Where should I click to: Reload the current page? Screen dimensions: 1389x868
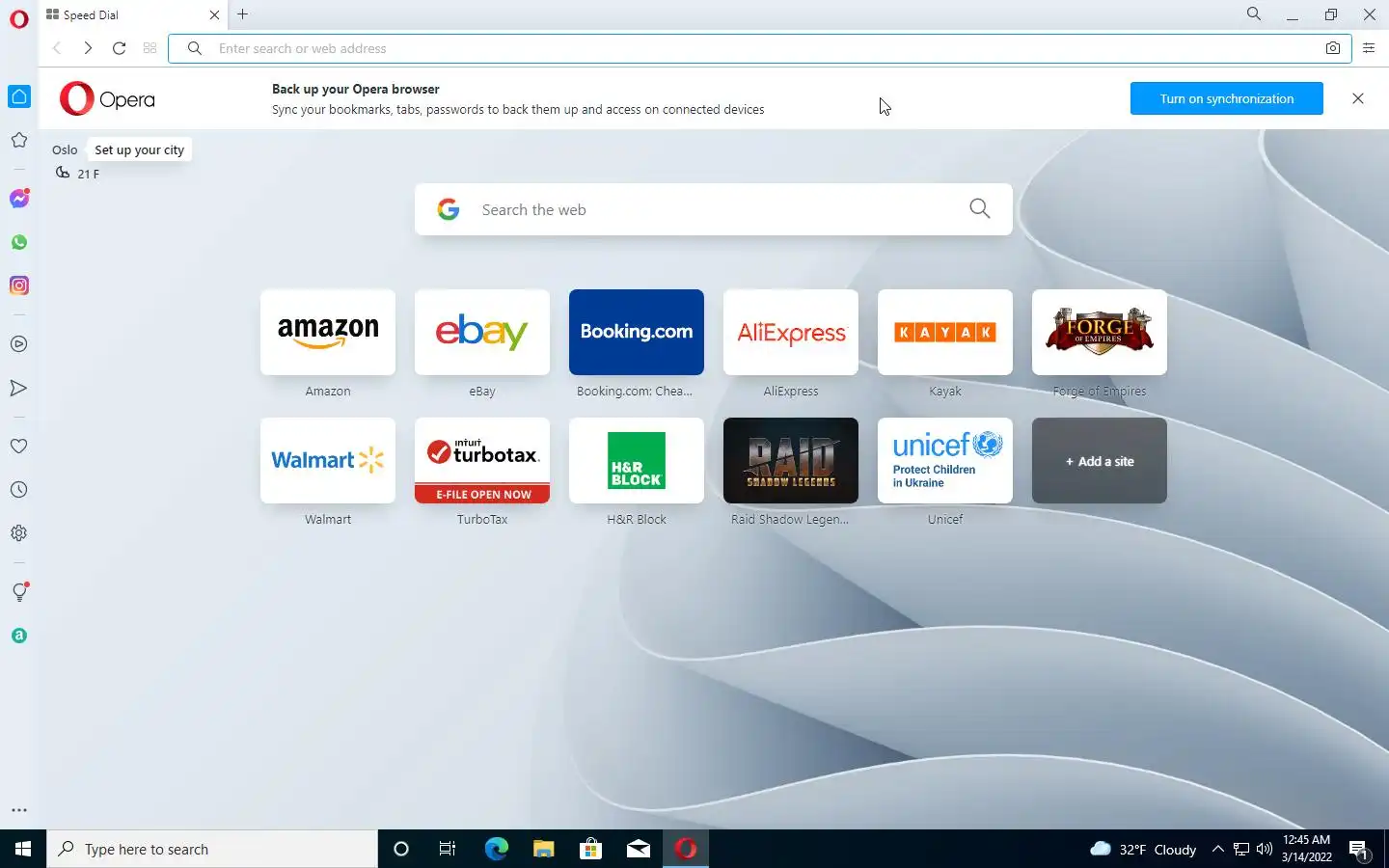(119, 48)
